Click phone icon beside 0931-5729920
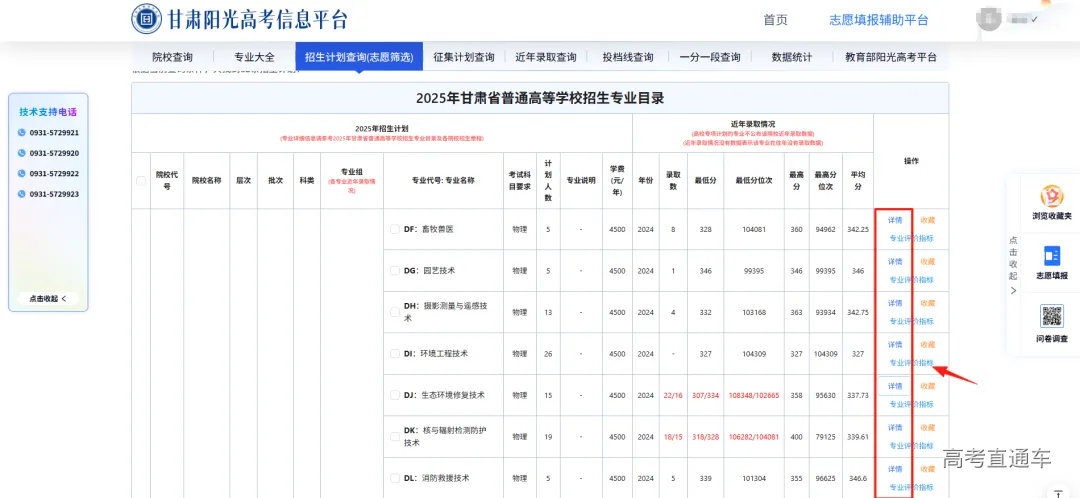 (22, 154)
